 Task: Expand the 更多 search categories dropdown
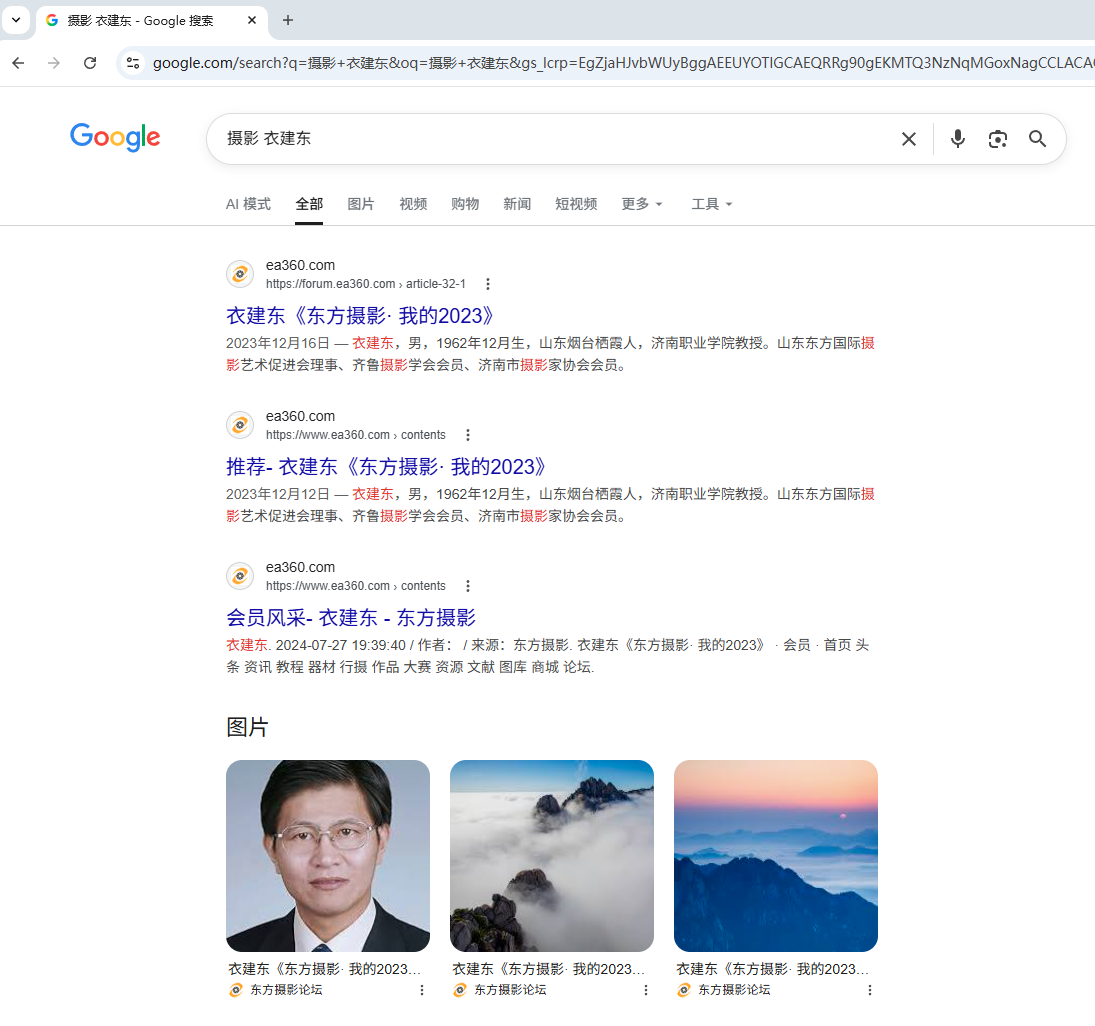click(641, 204)
